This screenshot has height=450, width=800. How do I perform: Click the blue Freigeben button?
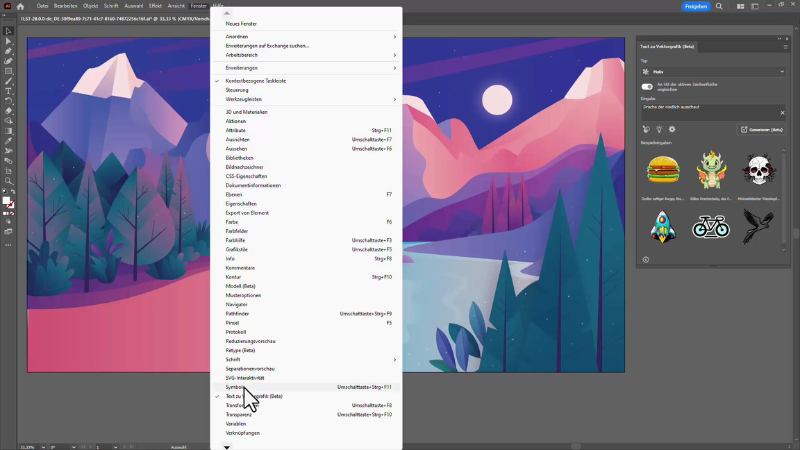pos(696,6)
